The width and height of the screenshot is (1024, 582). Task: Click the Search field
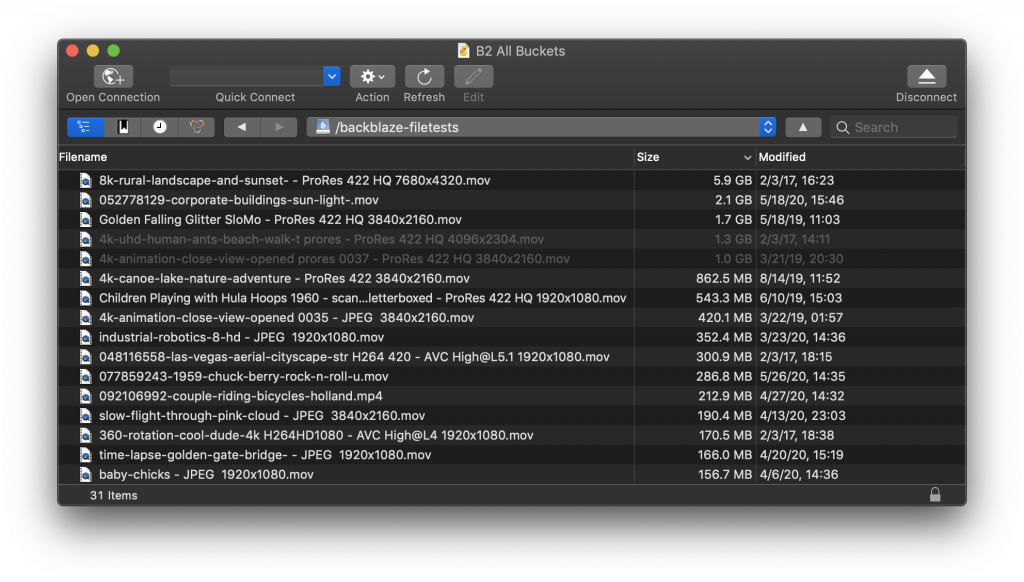893,127
